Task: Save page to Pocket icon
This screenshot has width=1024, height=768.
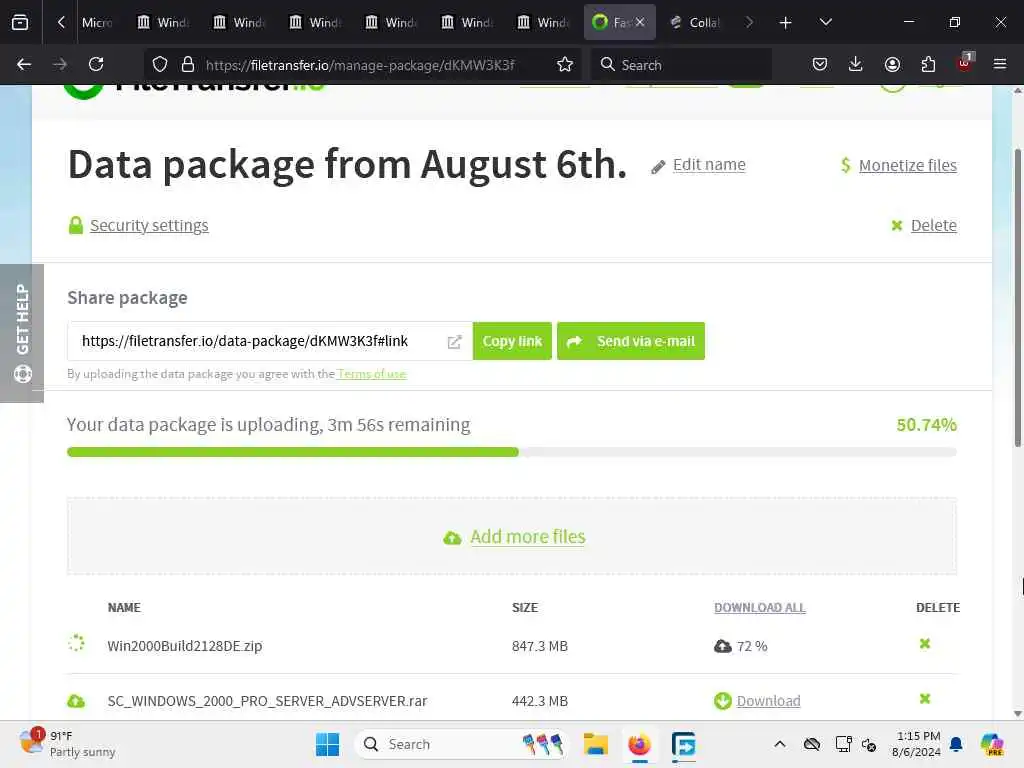Action: click(820, 64)
